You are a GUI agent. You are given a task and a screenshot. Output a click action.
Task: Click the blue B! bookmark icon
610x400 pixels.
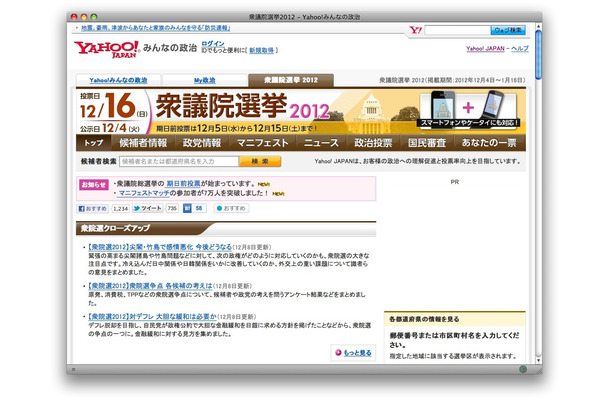(187, 209)
